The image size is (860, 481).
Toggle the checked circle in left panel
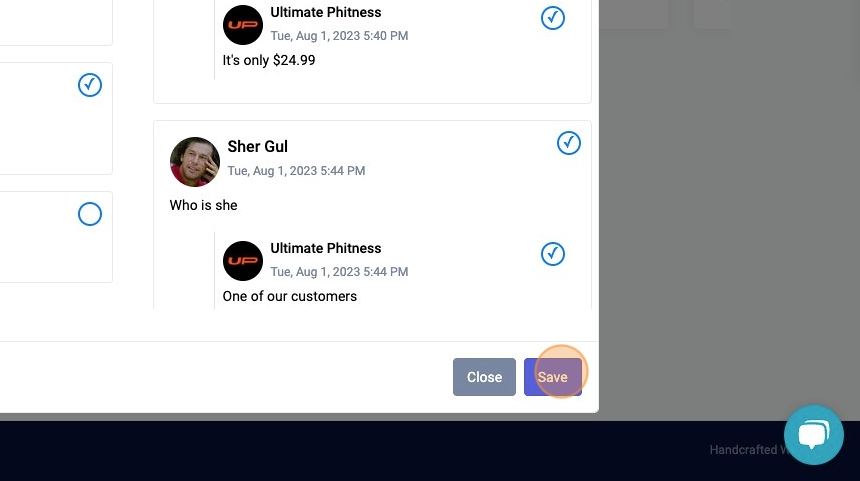click(90, 85)
